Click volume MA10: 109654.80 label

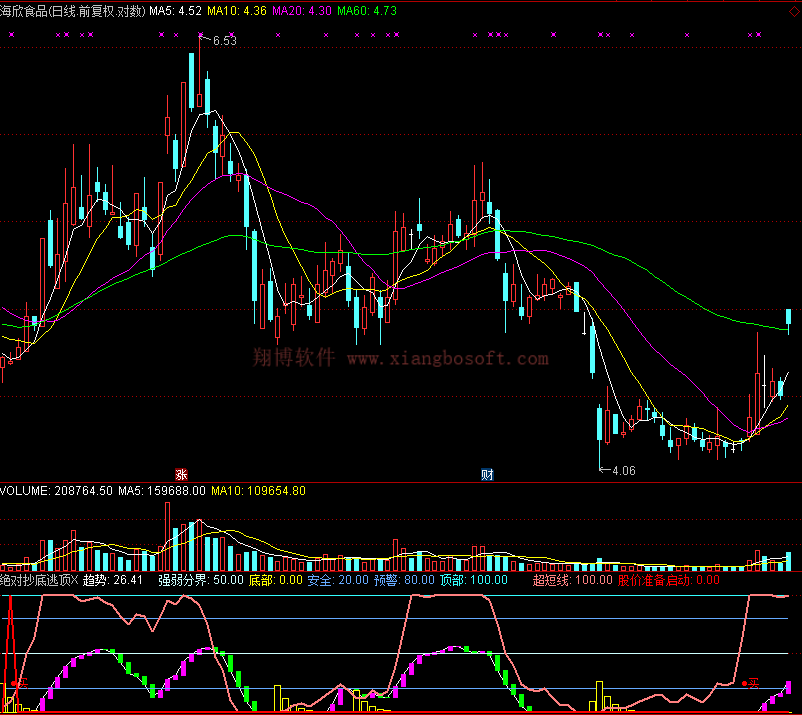pyautogui.click(x=258, y=491)
